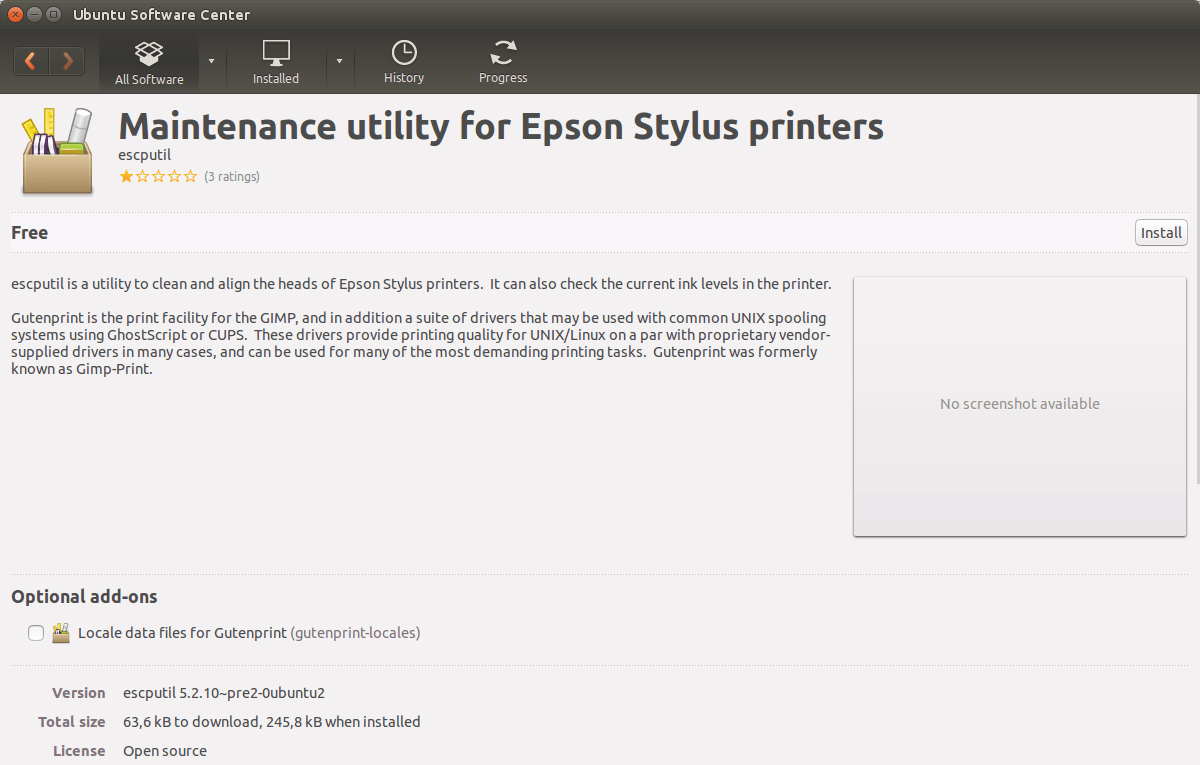Minimize the Ubuntu Software Center window
1200x765 pixels.
[34, 15]
